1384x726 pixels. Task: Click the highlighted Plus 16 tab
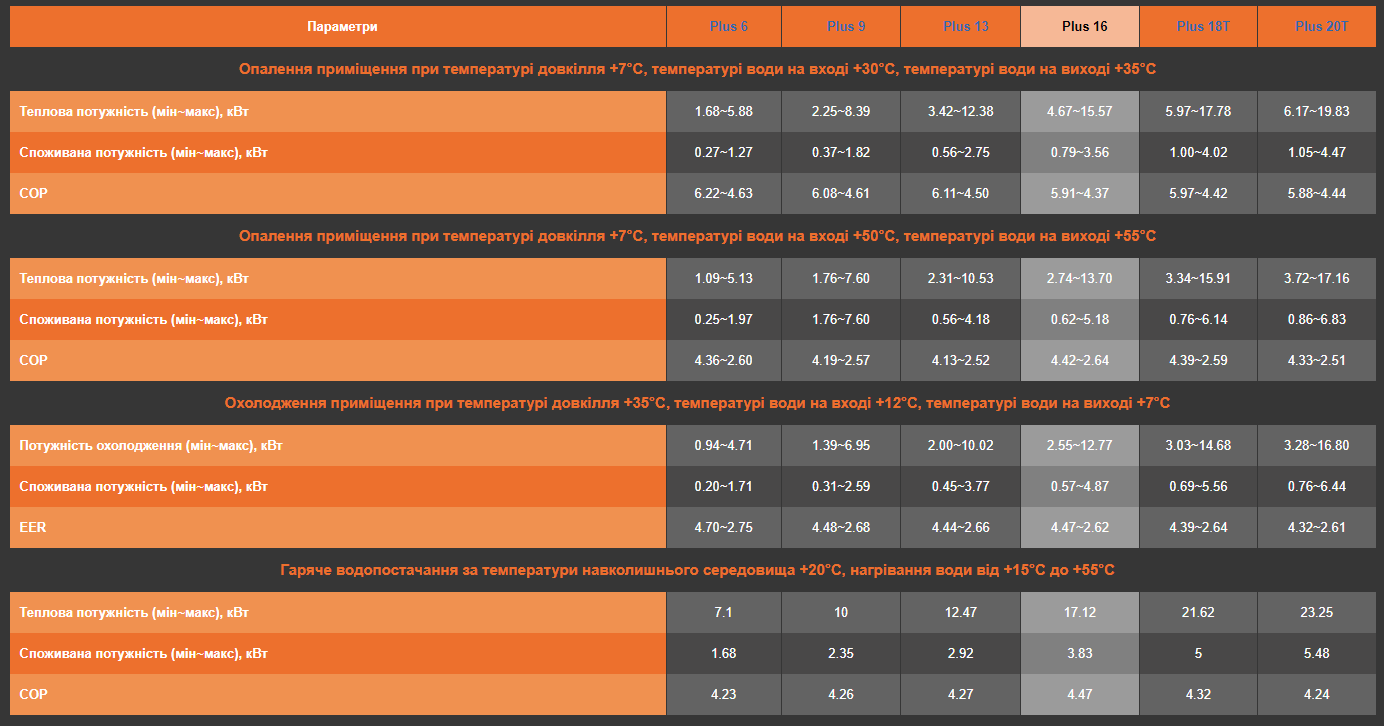point(1084,26)
